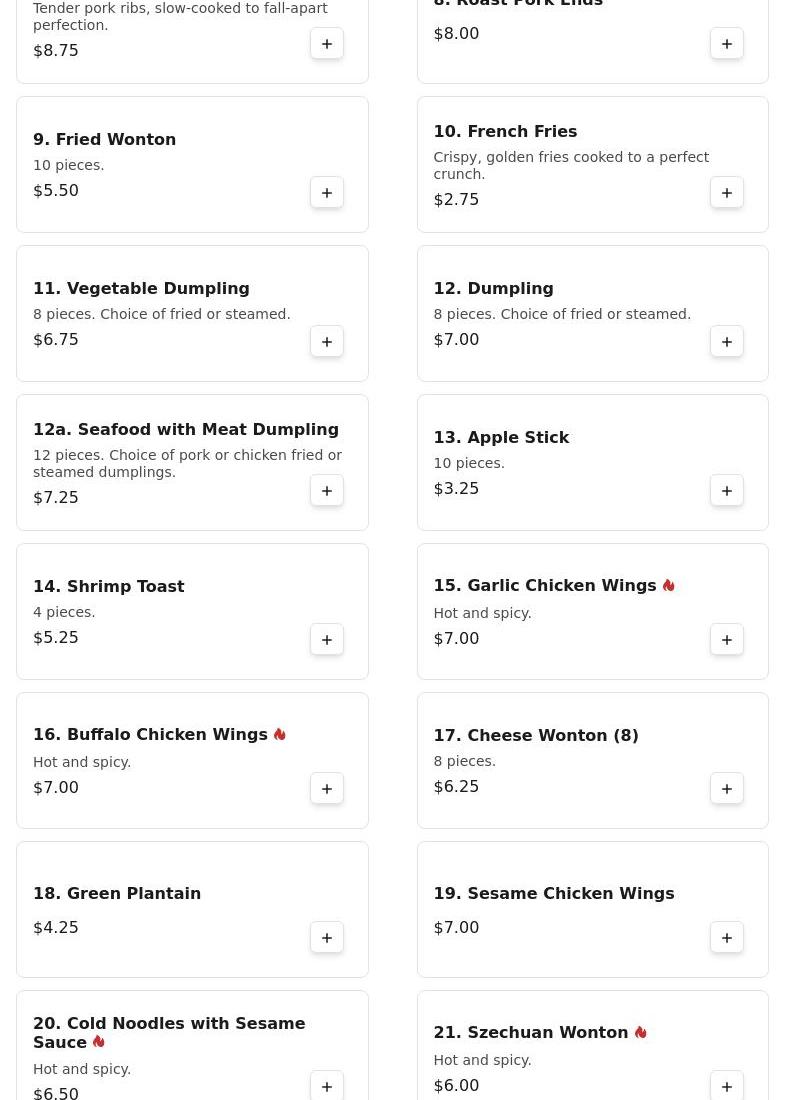Select the Green Plantain menu card
The height and width of the screenshot is (1100, 785).
tap(192, 909)
